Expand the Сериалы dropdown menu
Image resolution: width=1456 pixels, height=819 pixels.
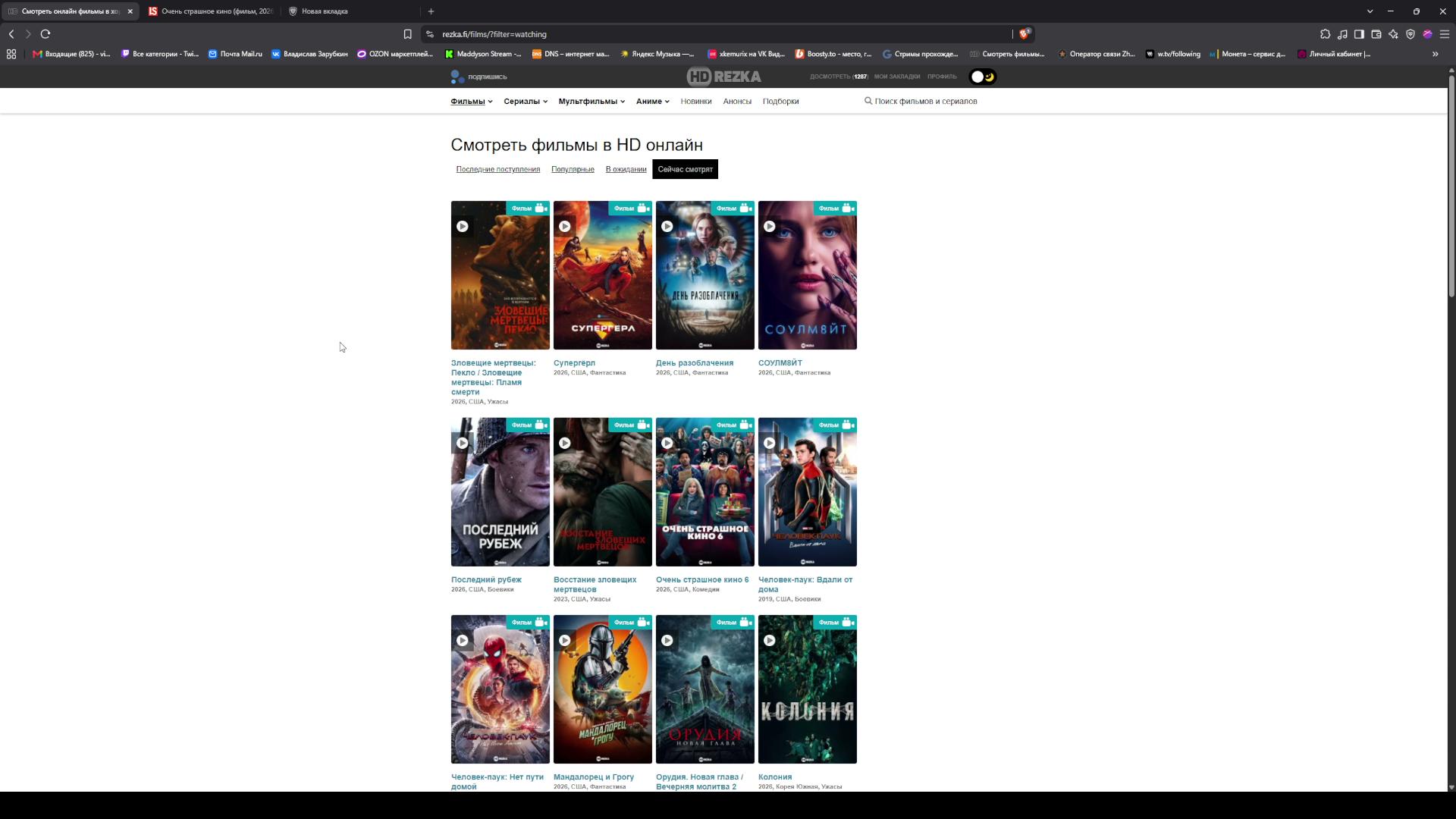point(526,102)
